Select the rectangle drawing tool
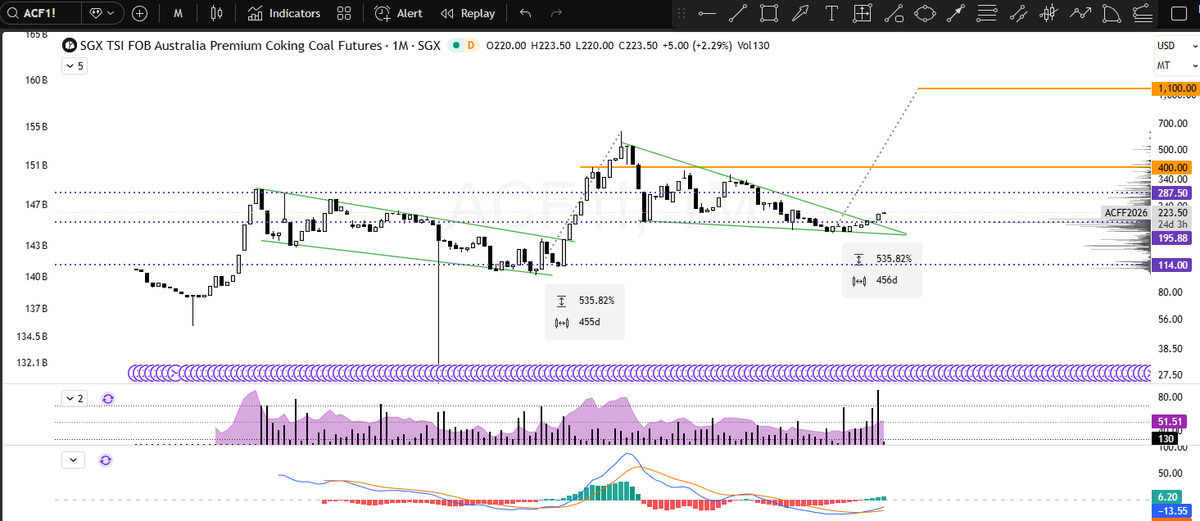Image resolution: width=1200 pixels, height=521 pixels. tap(769, 14)
